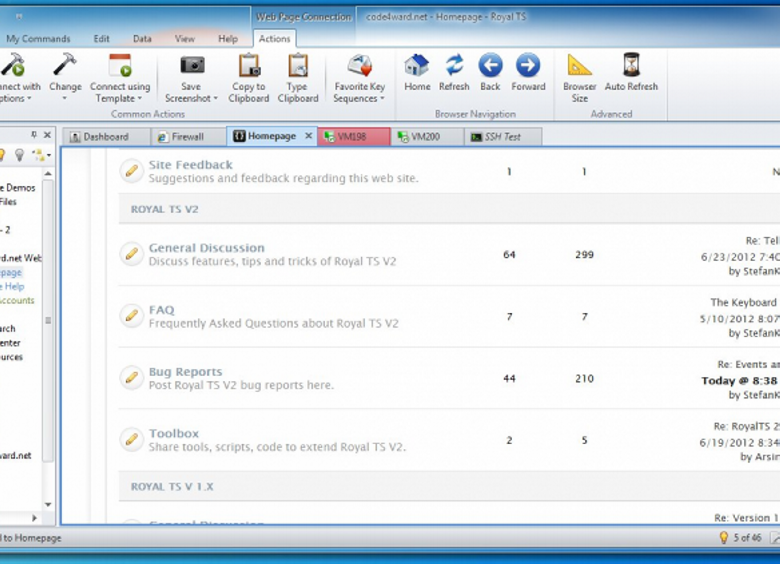Click '210' replies count for Bug Reports

(585, 378)
